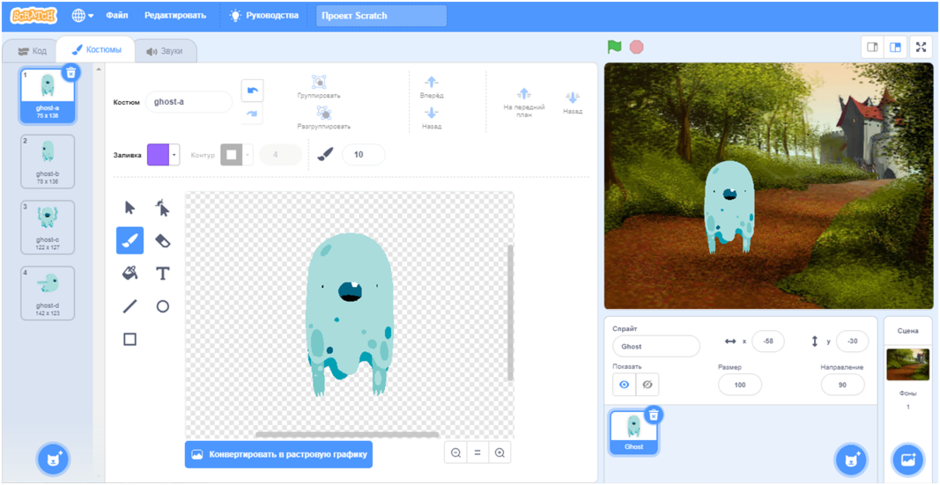Click the Разгруппировать ungroup icon
This screenshot has width=940, height=485.
(x=324, y=113)
